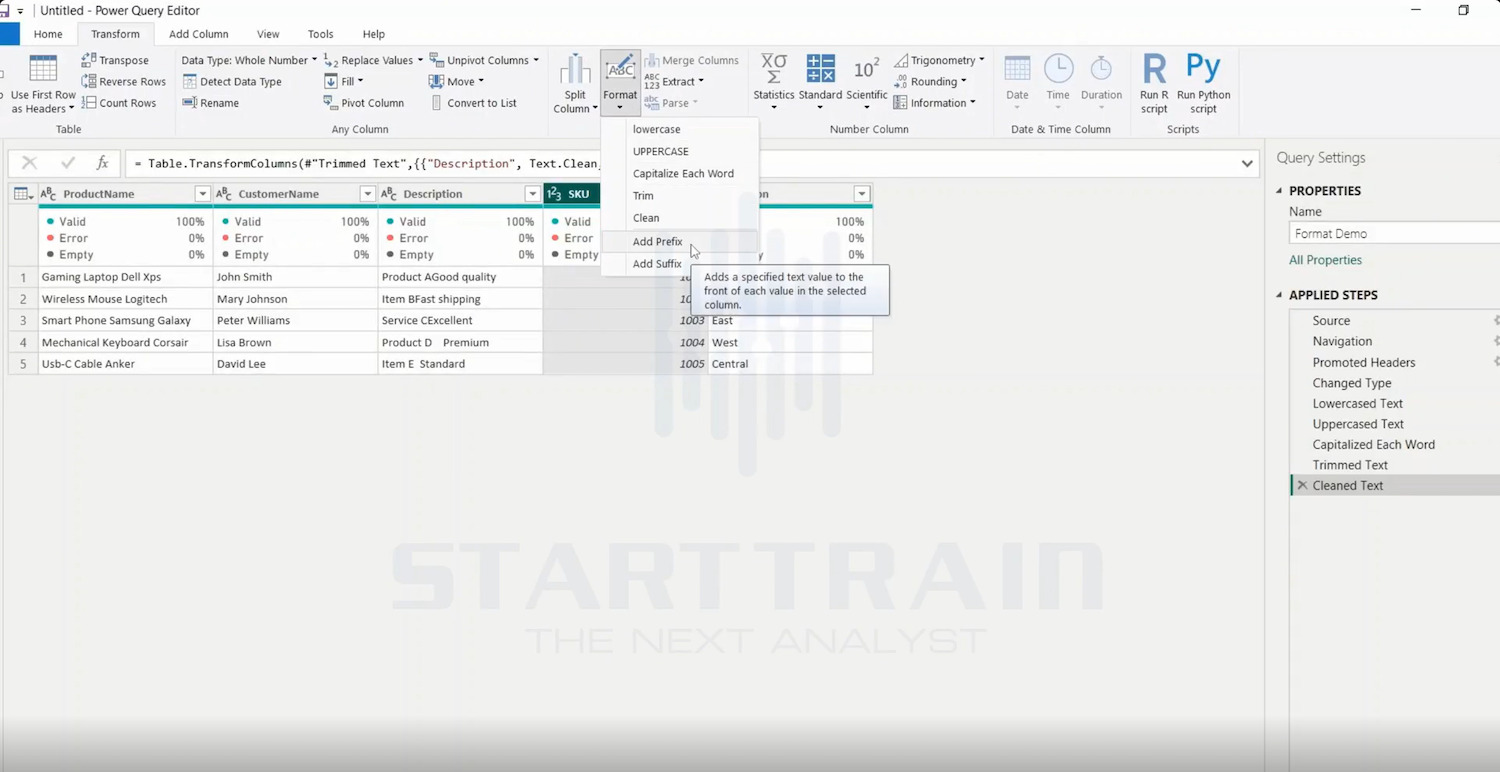Click the fx insert step button
The image size is (1500, 772).
(102, 163)
